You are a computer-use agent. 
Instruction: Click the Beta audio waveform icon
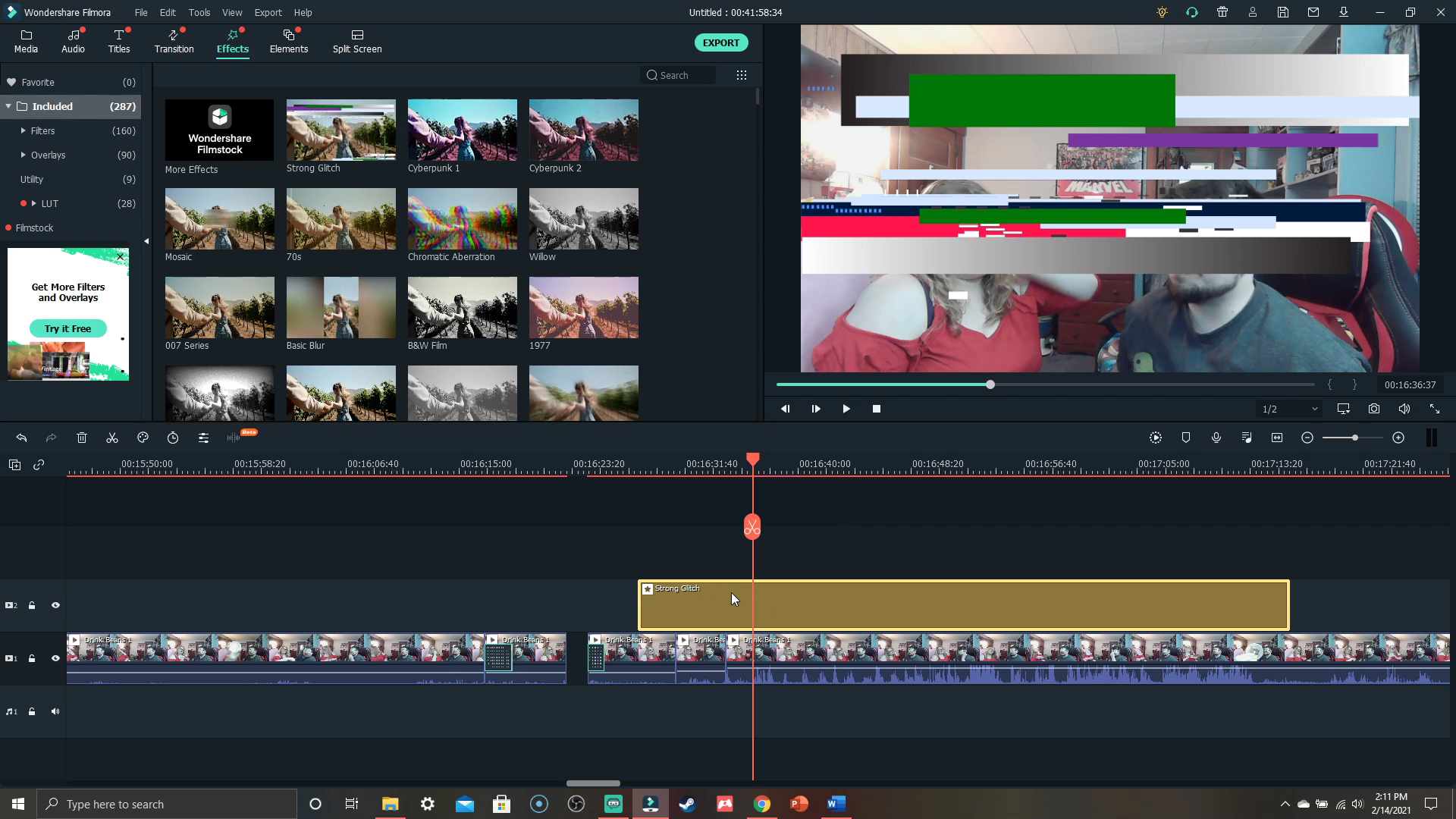(234, 438)
